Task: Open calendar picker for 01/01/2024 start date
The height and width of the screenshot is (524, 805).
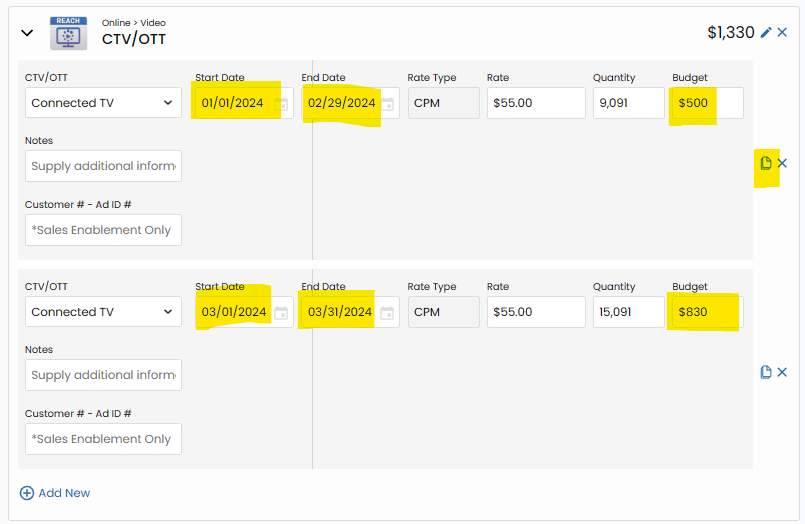Action: point(282,103)
